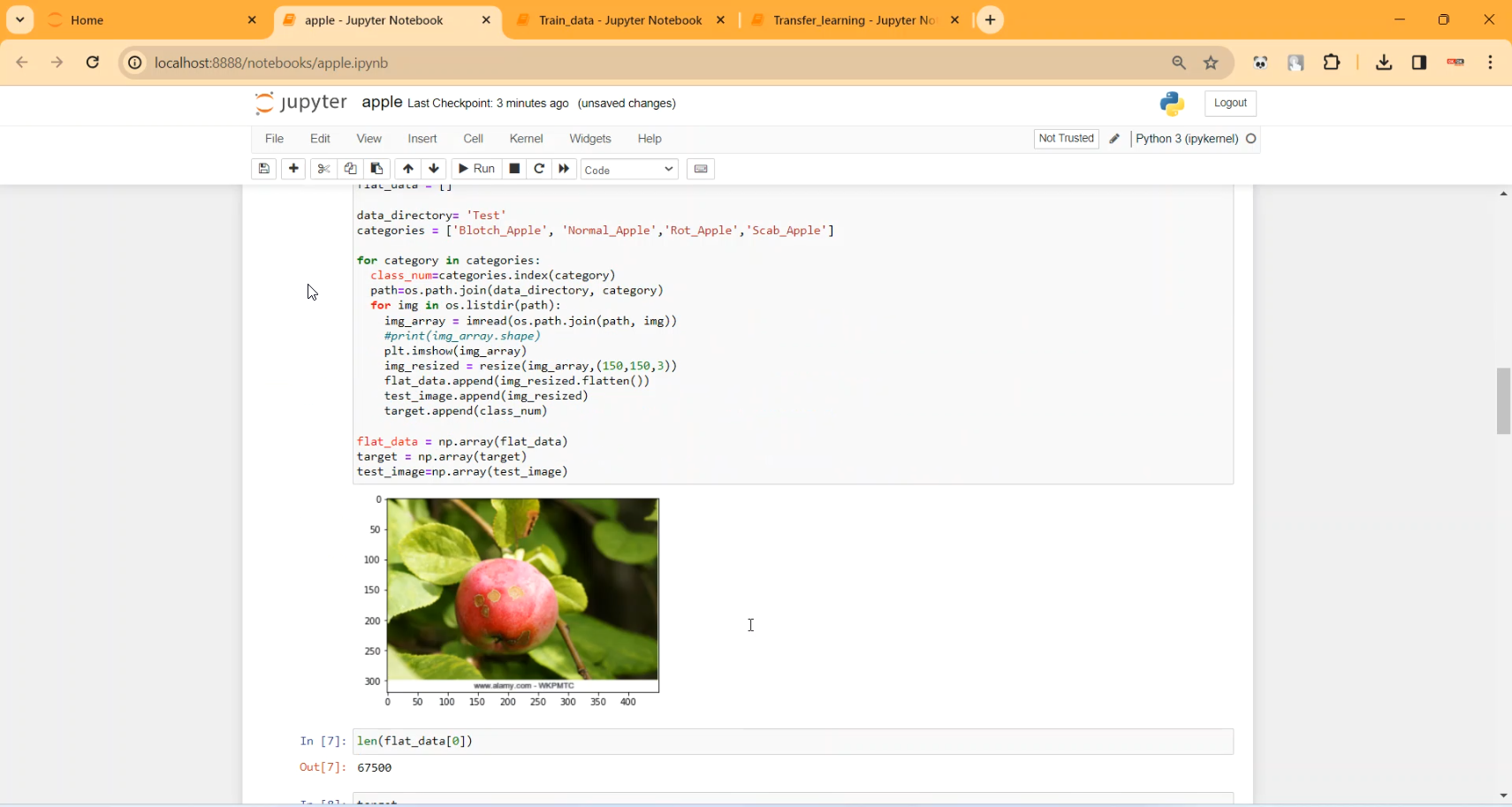Click the Not Trusted button
Screen dimensions: 1512x807
pos(1066,139)
